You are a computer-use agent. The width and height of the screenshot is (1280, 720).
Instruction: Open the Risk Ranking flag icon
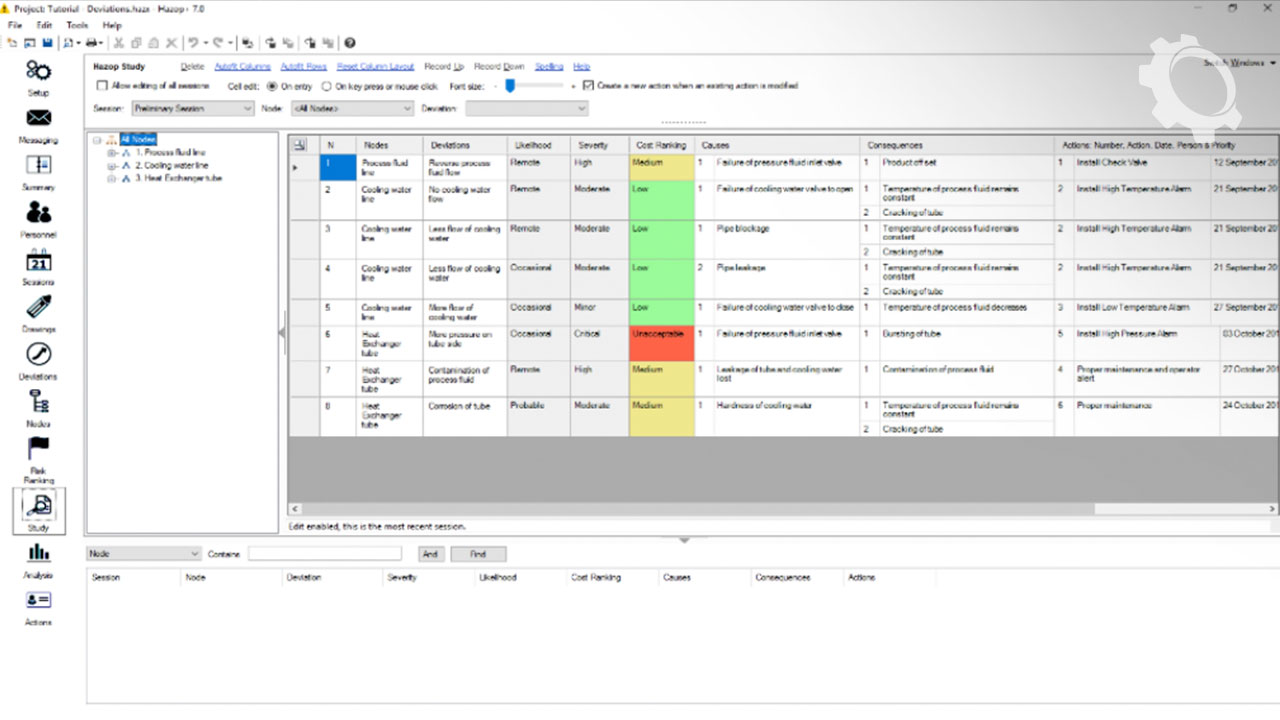coord(38,449)
